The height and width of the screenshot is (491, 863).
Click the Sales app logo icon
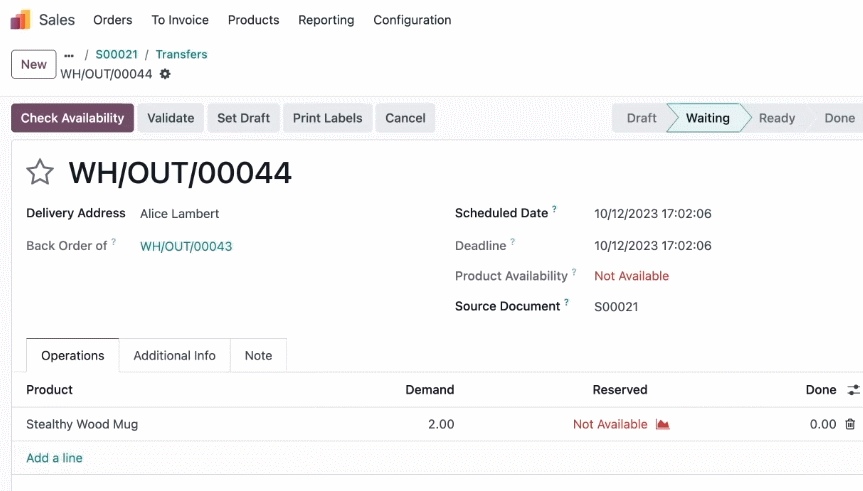20,20
